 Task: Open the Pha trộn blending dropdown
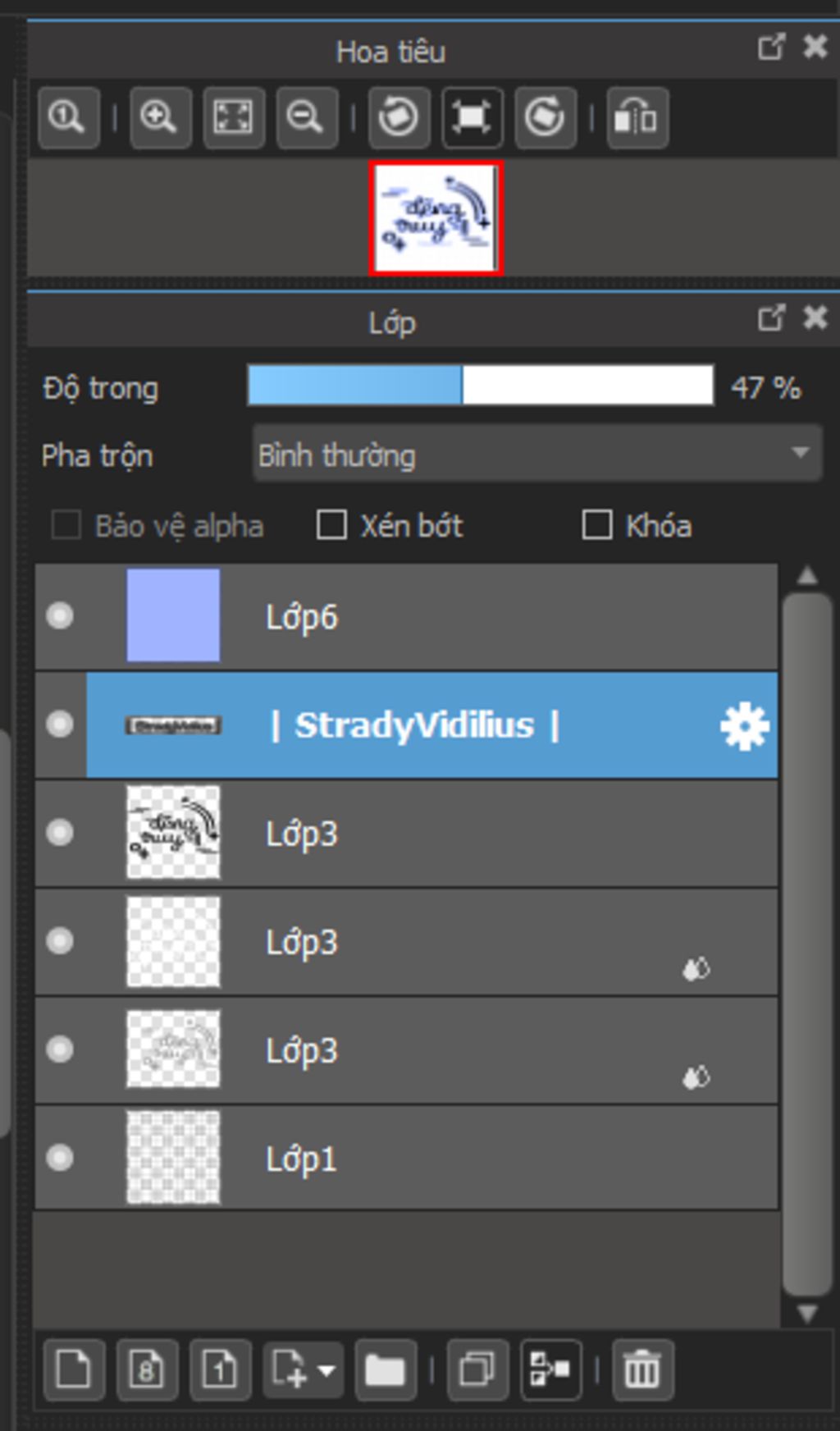click(537, 454)
